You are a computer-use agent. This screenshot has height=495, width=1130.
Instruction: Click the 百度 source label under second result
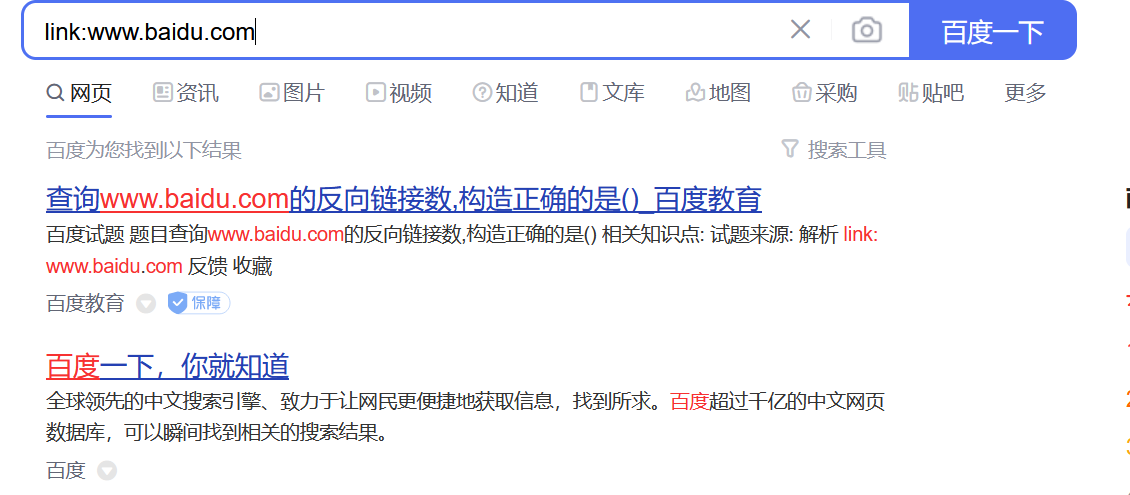click(x=66, y=471)
